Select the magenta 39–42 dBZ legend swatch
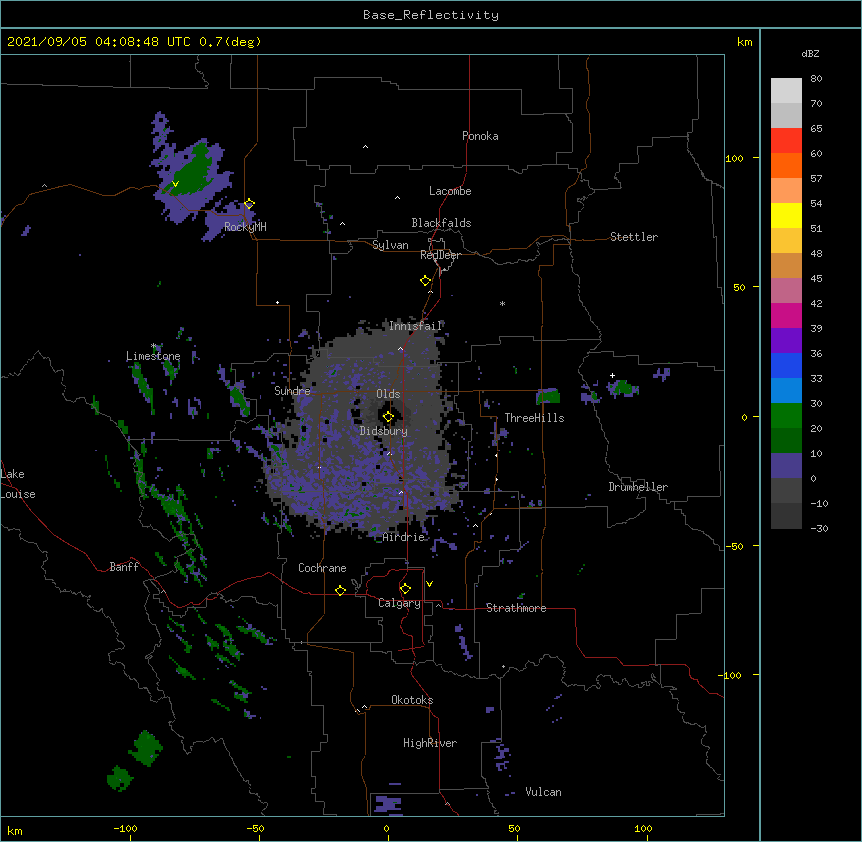Image resolution: width=862 pixels, height=842 pixels. pyautogui.click(x=786, y=315)
